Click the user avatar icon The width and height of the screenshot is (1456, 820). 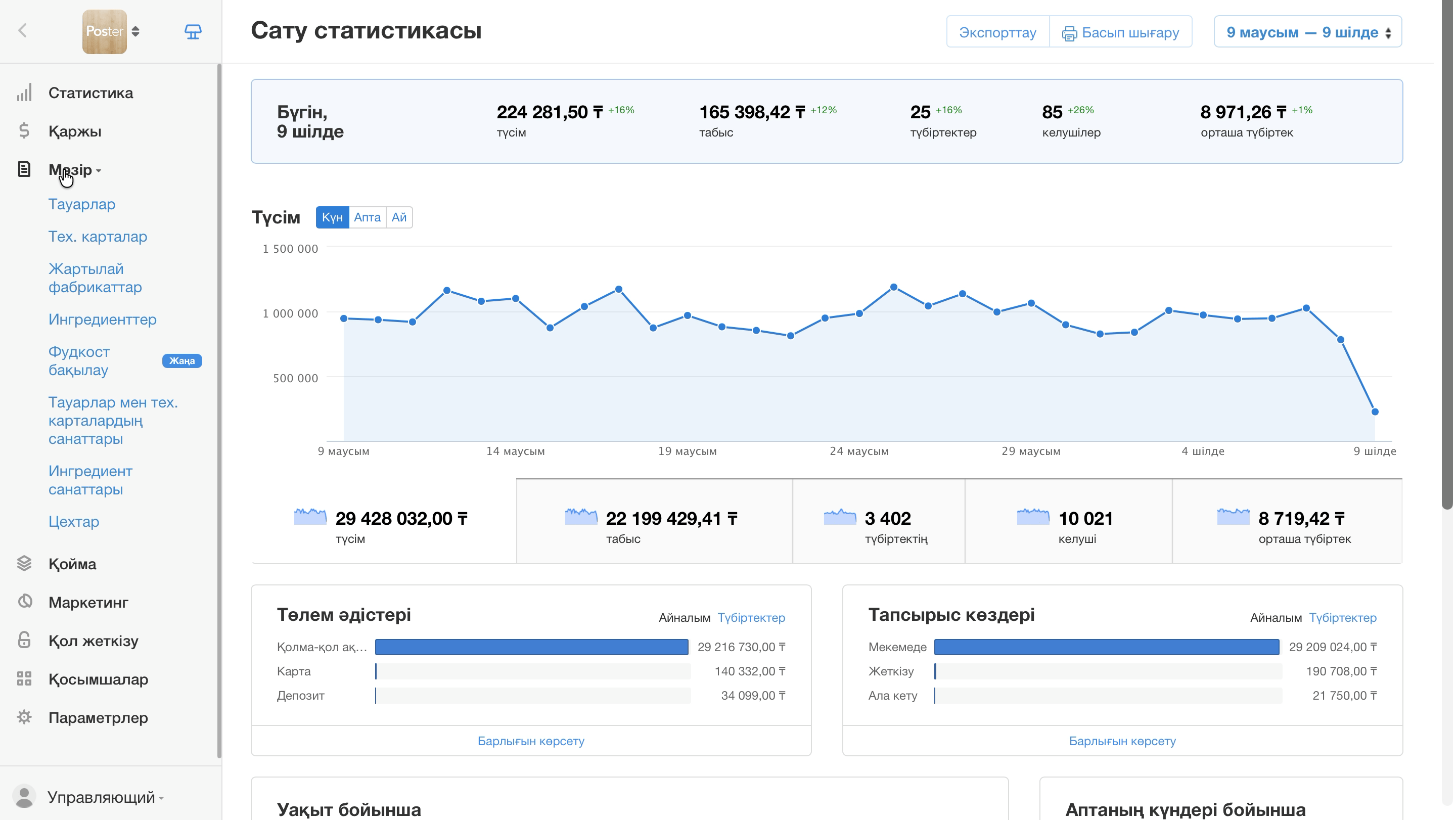coord(24,796)
